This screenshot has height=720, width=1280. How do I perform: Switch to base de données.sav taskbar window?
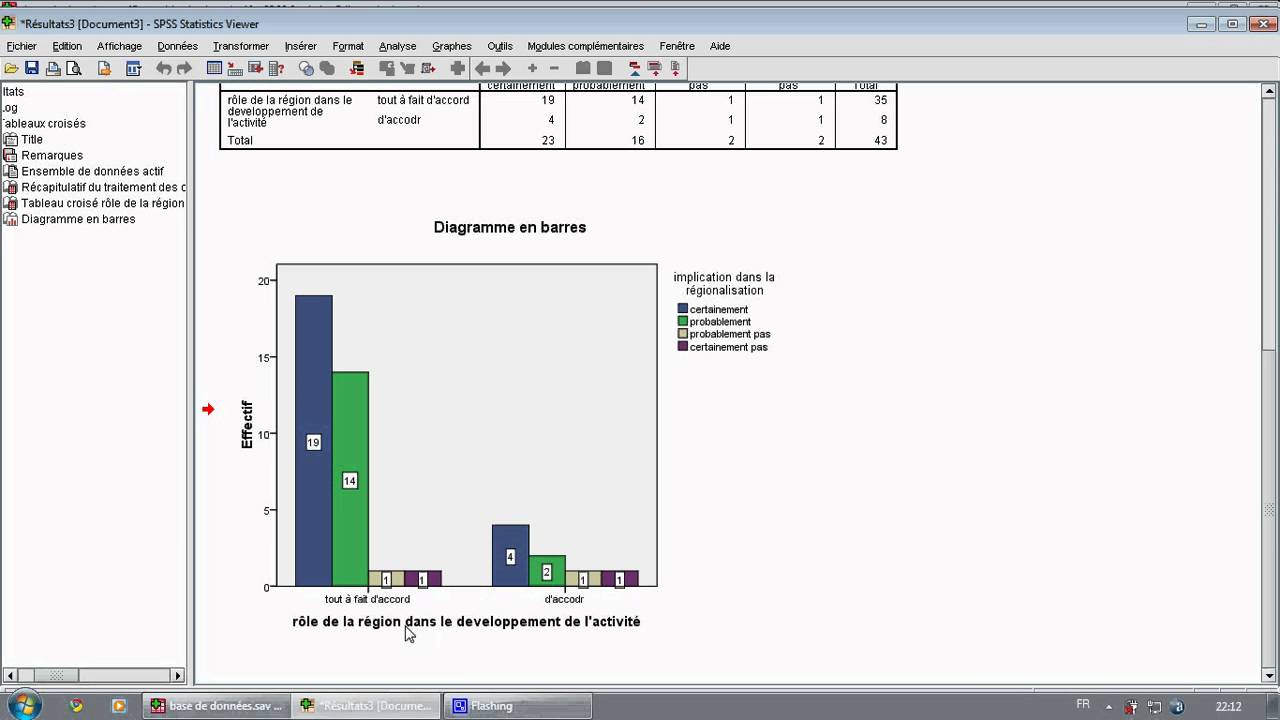coord(217,706)
